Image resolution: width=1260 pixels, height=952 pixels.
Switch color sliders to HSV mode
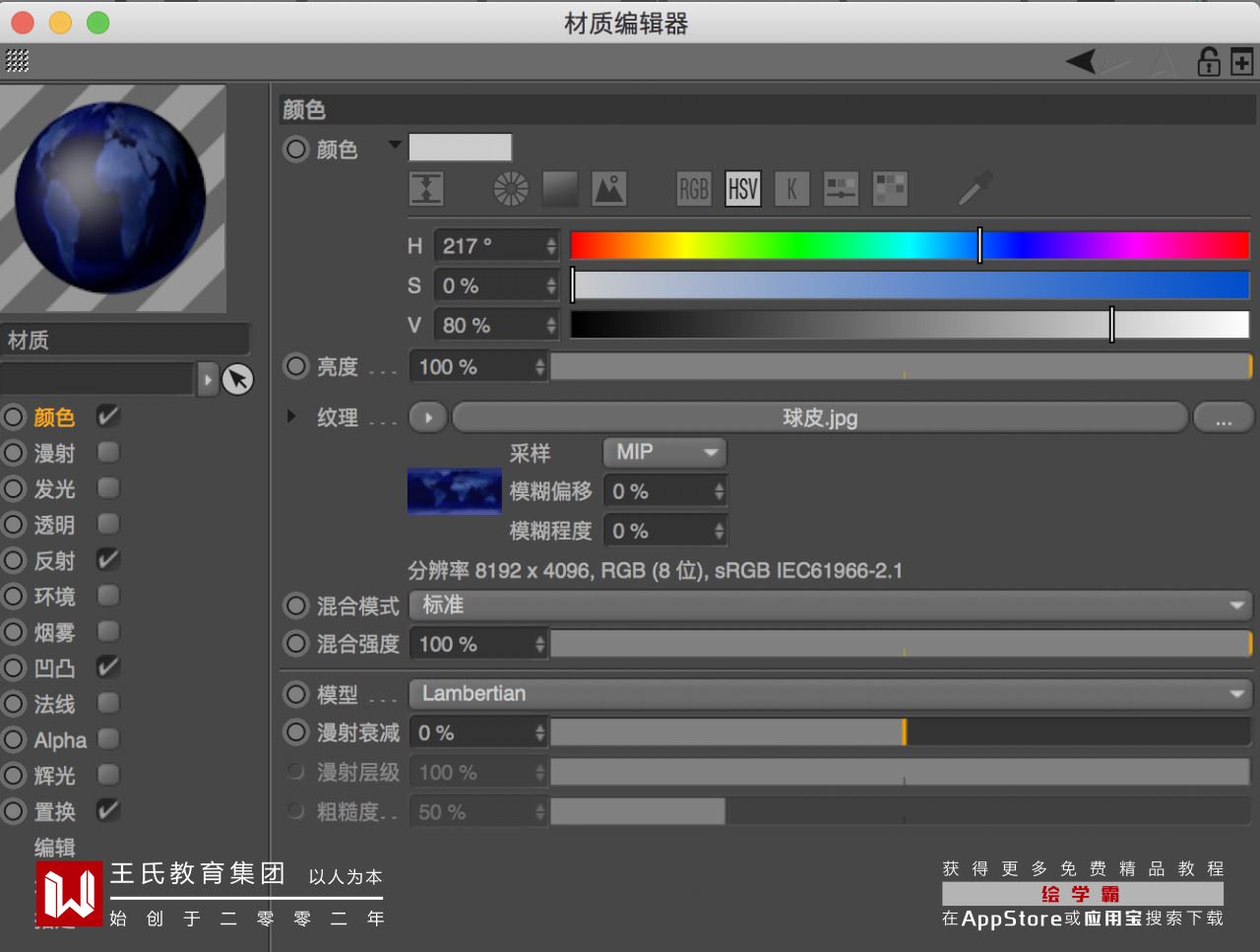pyautogui.click(x=743, y=189)
